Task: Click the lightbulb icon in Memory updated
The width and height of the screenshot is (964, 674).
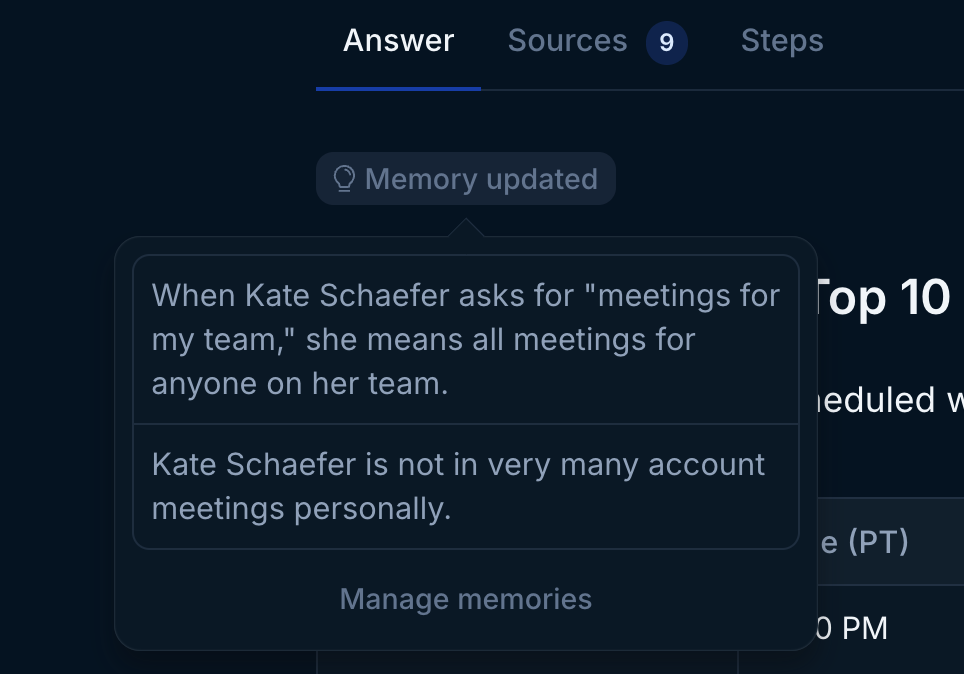Action: click(344, 179)
